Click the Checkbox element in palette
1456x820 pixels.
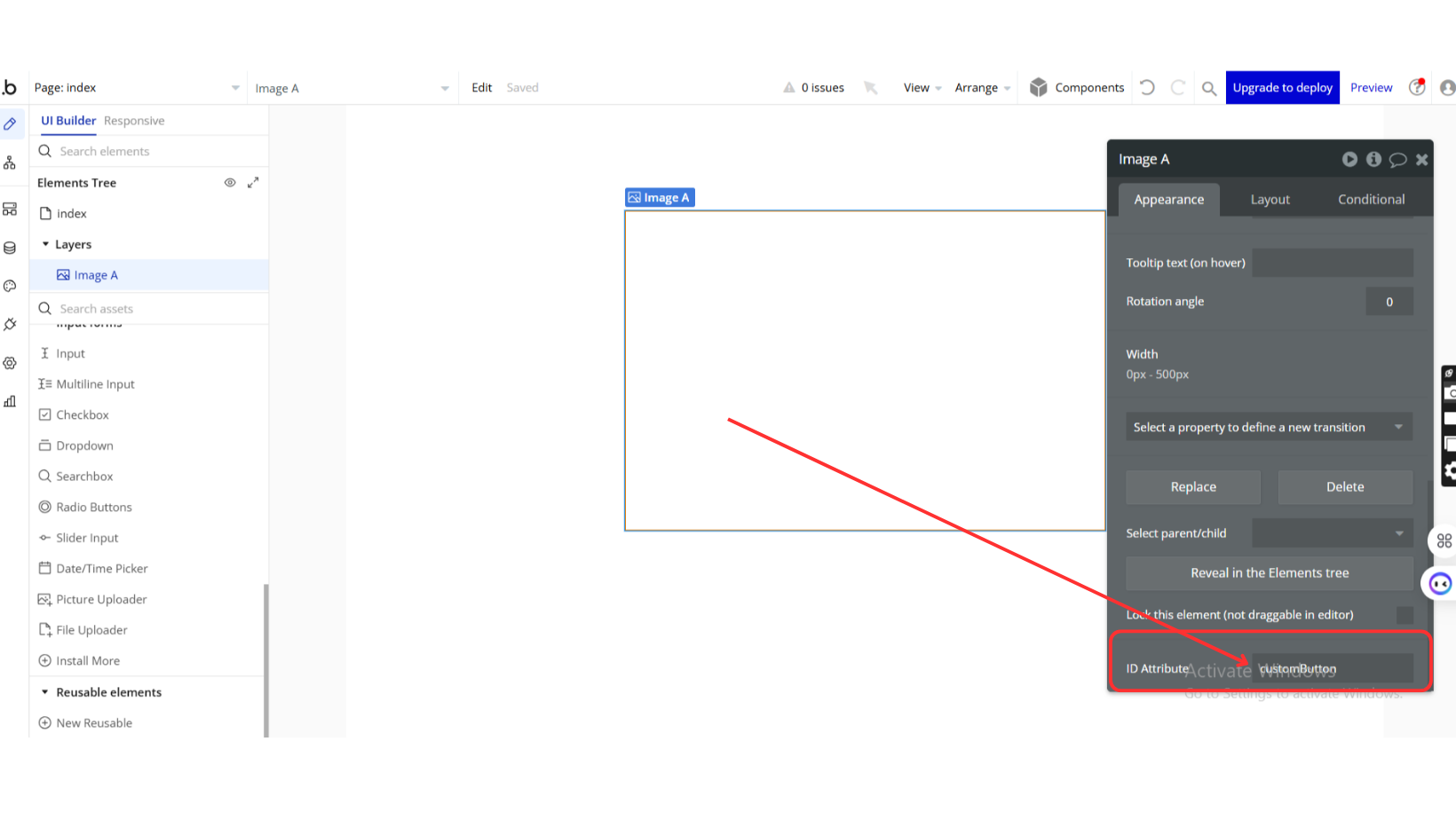(x=74, y=414)
